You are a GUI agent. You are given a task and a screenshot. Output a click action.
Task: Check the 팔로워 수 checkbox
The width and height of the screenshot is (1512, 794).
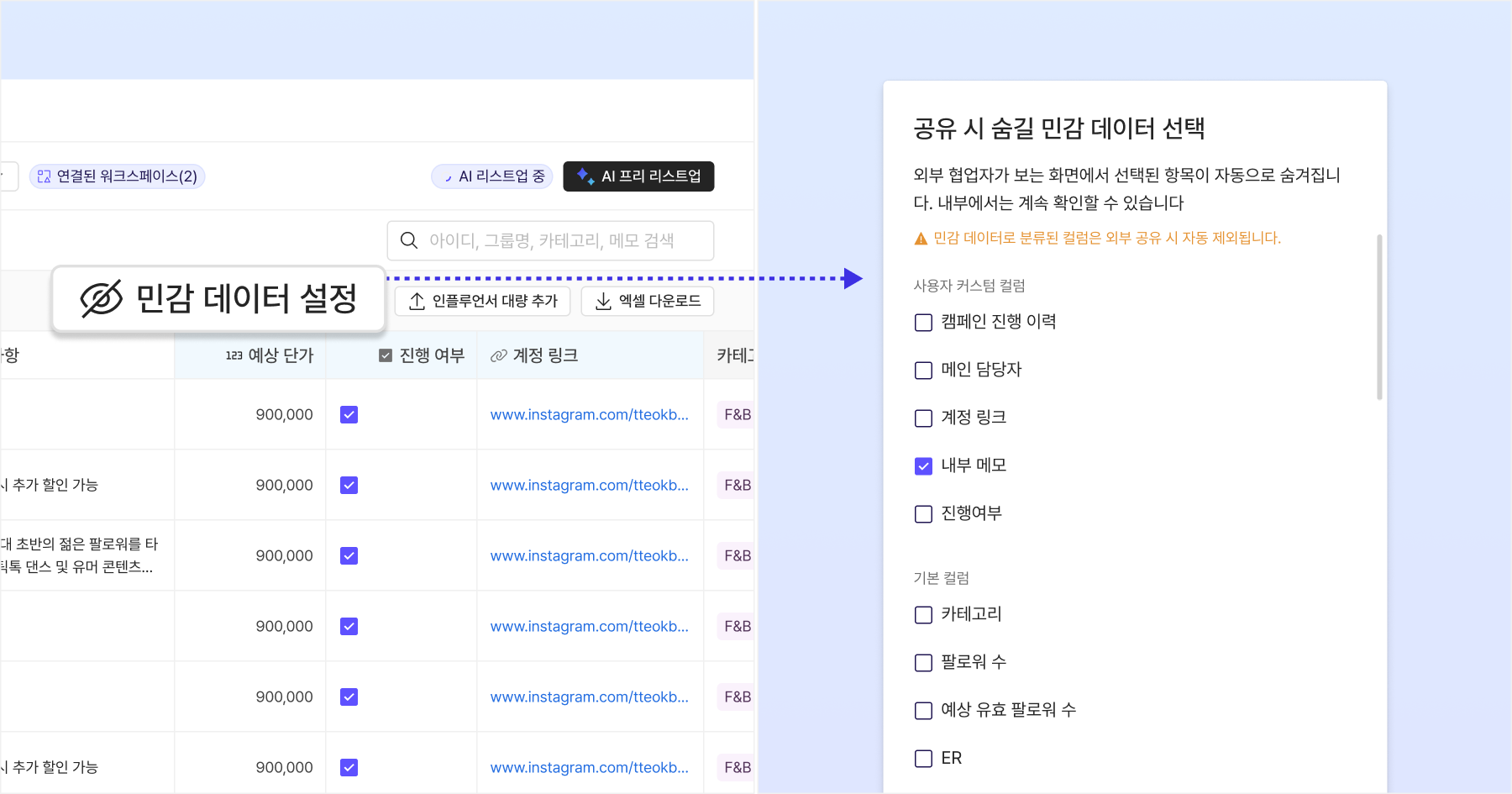point(923,663)
